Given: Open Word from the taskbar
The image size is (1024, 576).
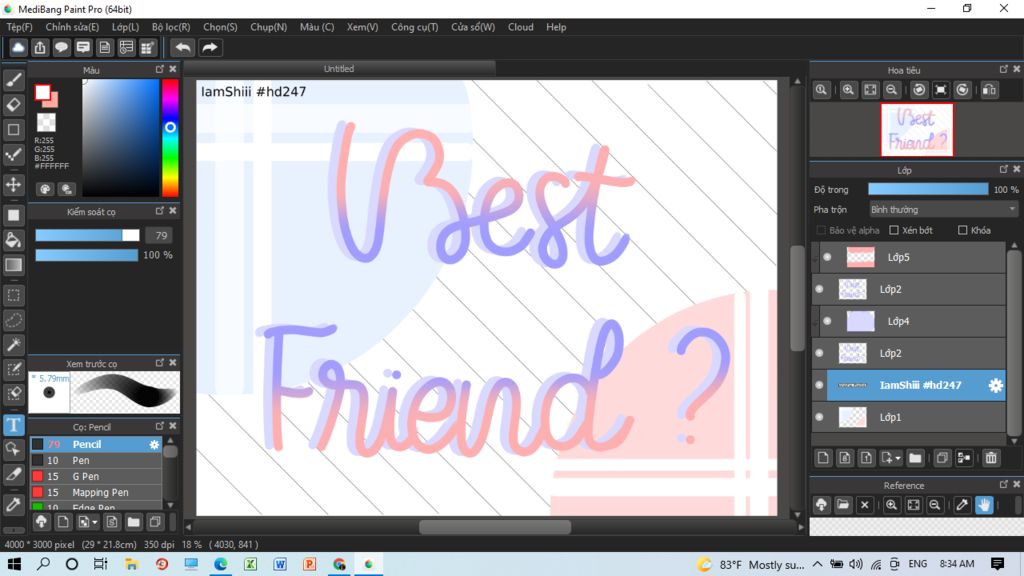Looking at the screenshot, I should pos(280,564).
